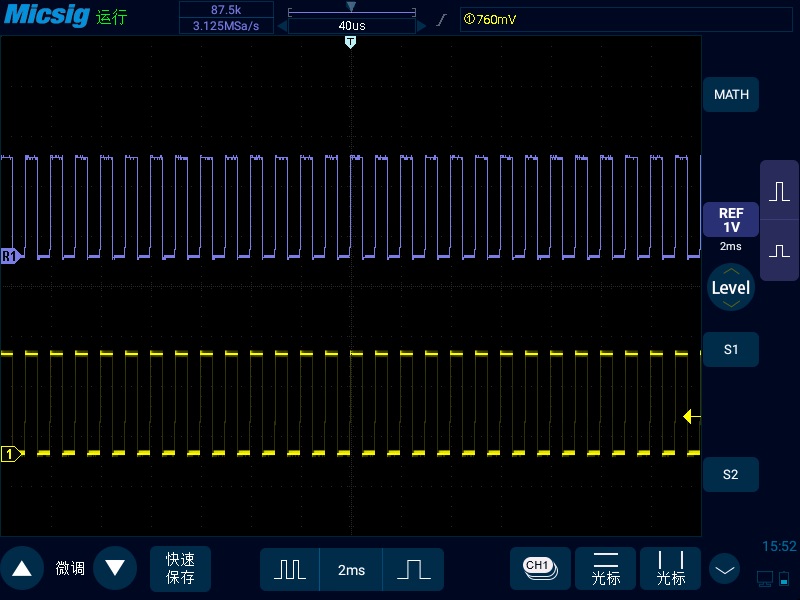
Task: Select the S2 channel button
Action: coord(731,474)
